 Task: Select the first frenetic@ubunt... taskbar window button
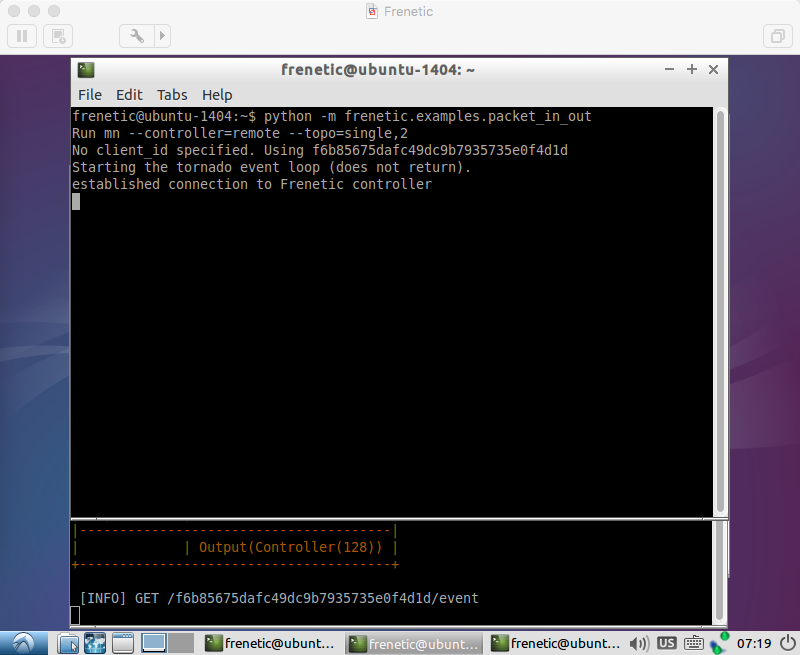[x=269, y=644]
